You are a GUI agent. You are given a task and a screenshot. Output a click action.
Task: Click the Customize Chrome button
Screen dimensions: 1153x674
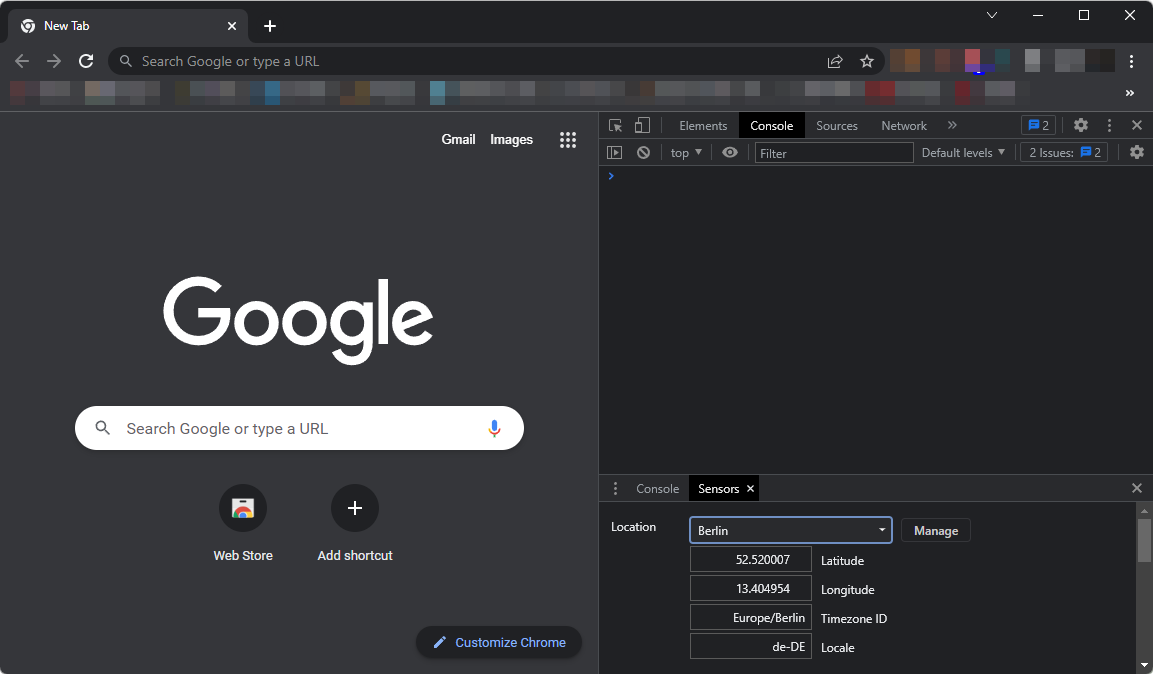498,642
